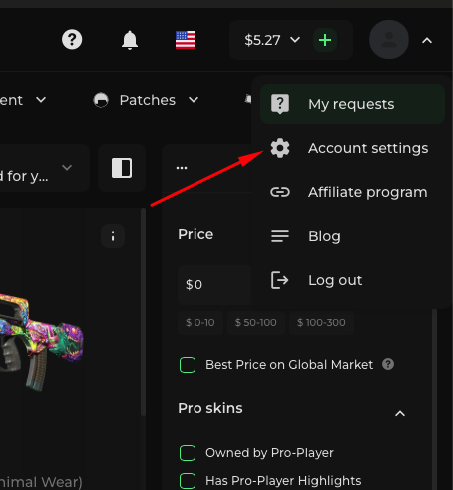
Task: Open the skin item's vertical dots menu
Action: pos(113,236)
